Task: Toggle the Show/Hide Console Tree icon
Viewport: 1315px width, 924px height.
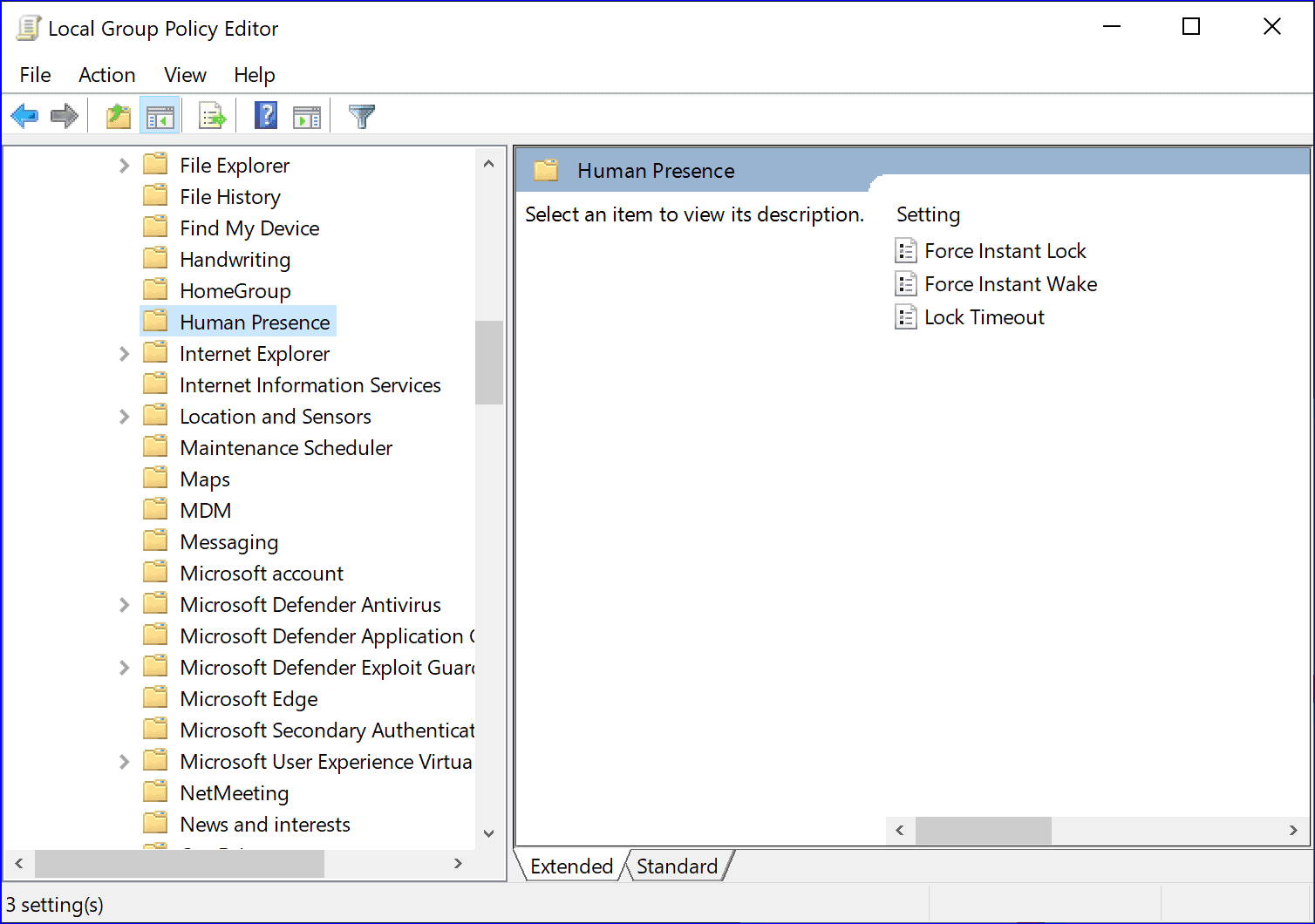Action: tap(160, 116)
